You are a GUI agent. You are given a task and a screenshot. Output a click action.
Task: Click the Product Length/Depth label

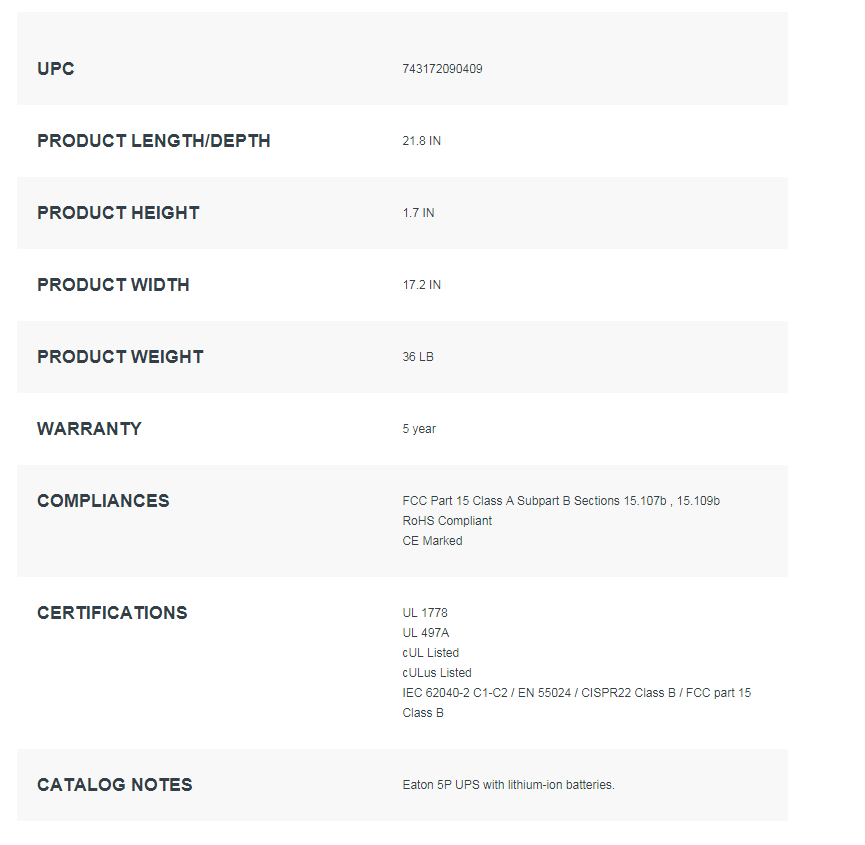[153, 141]
